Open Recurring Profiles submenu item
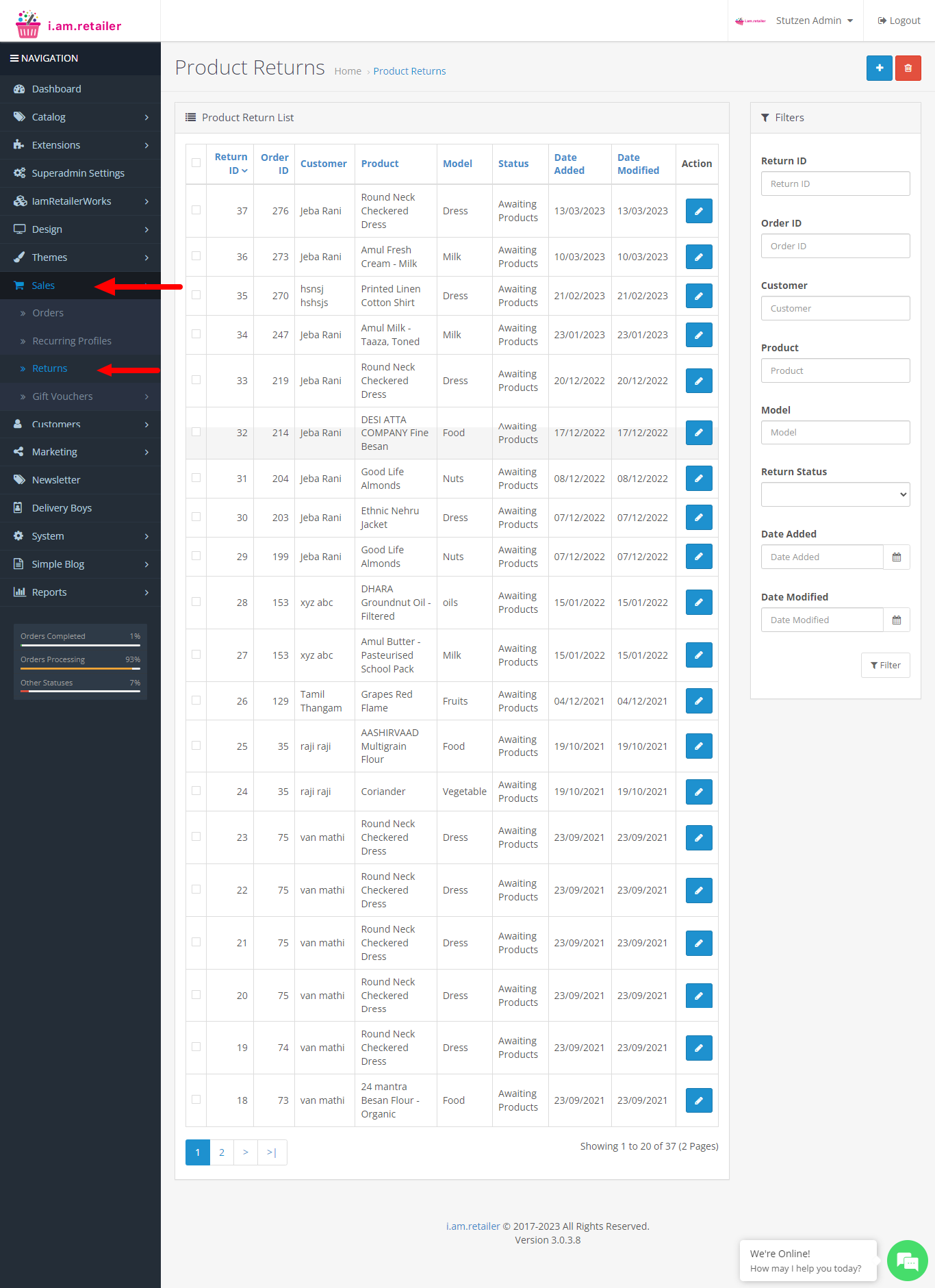The width and height of the screenshot is (935, 1288). point(80,341)
